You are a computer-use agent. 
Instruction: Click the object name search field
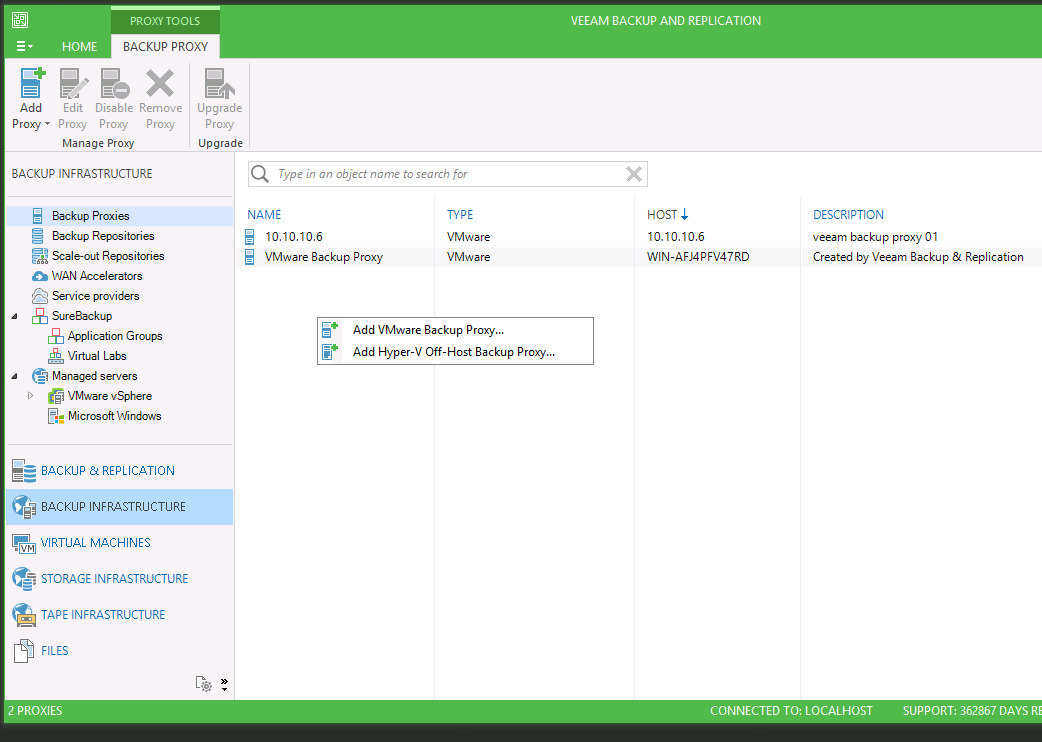point(447,174)
